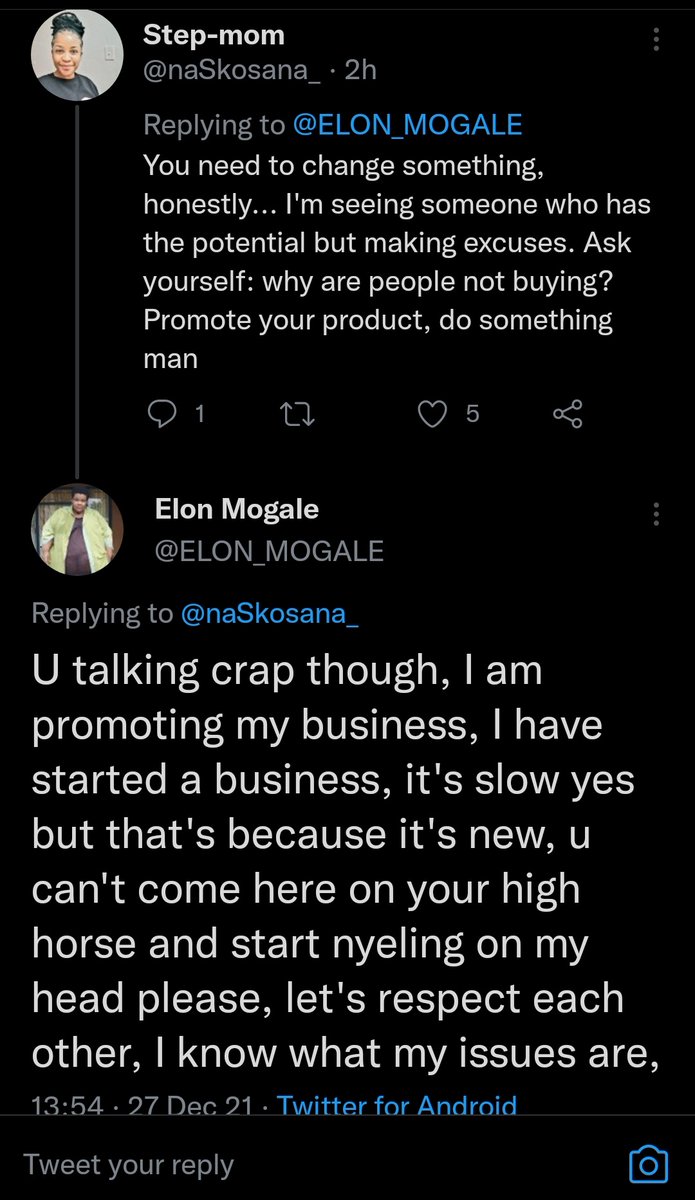Image resolution: width=695 pixels, height=1200 pixels.
Task: Tap the @ELON_MOGALE mention link
Action: tap(407, 125)
